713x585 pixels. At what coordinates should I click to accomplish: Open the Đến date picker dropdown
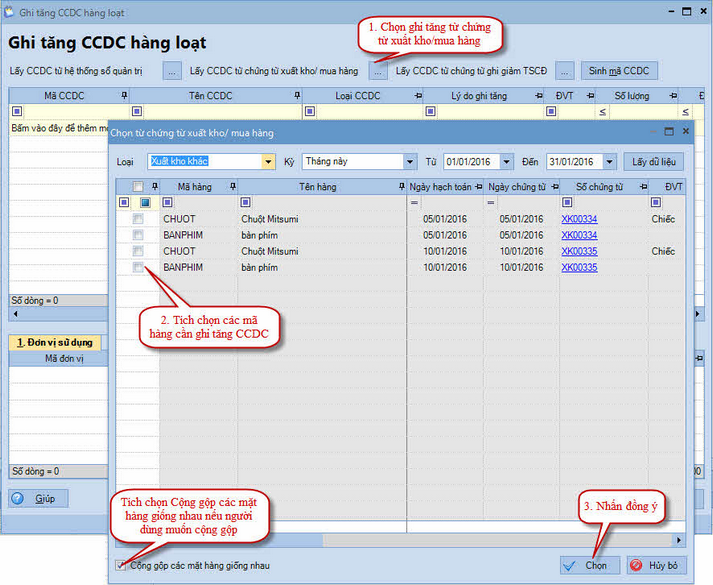pyautogui.click(x=609, y=161)
